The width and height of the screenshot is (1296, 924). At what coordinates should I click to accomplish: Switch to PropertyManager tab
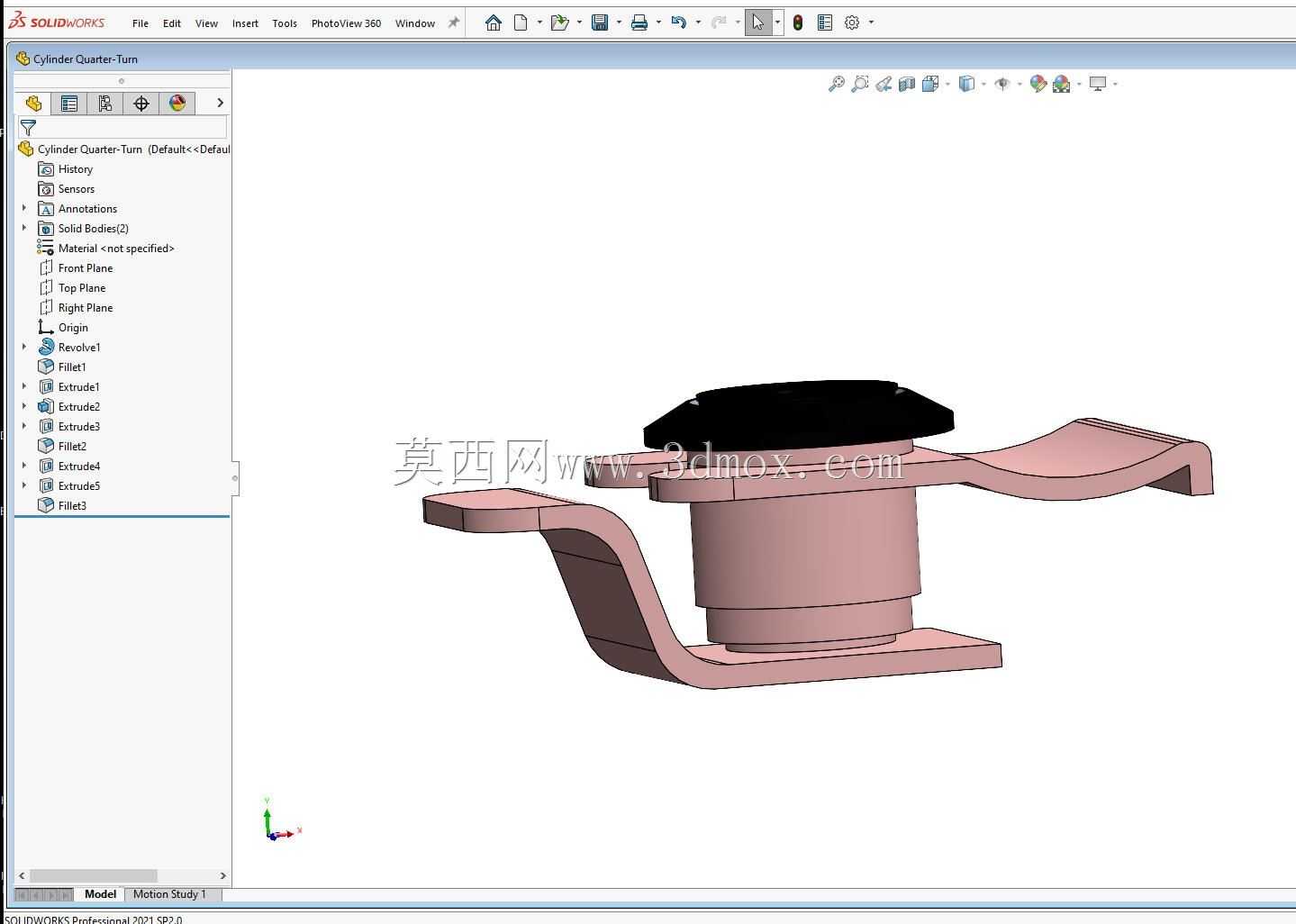click(69, 104)
